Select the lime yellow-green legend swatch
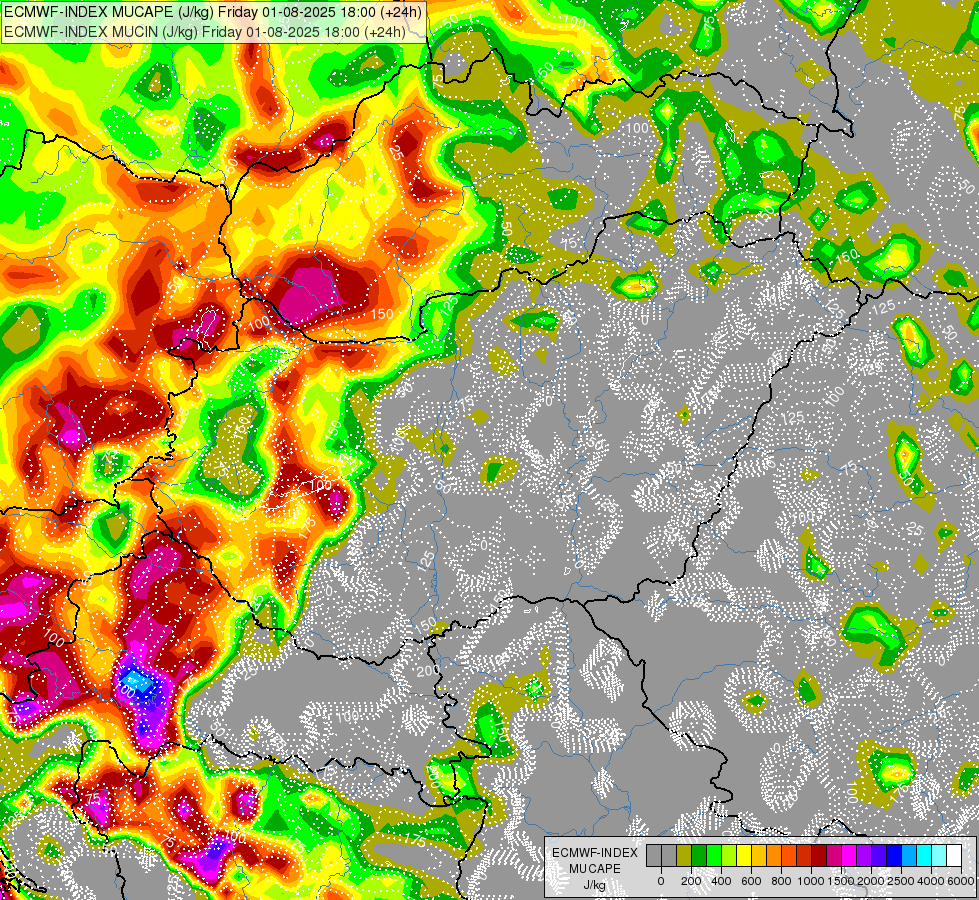The width and height of the screenshot is (979, 900). coord(729,856)
